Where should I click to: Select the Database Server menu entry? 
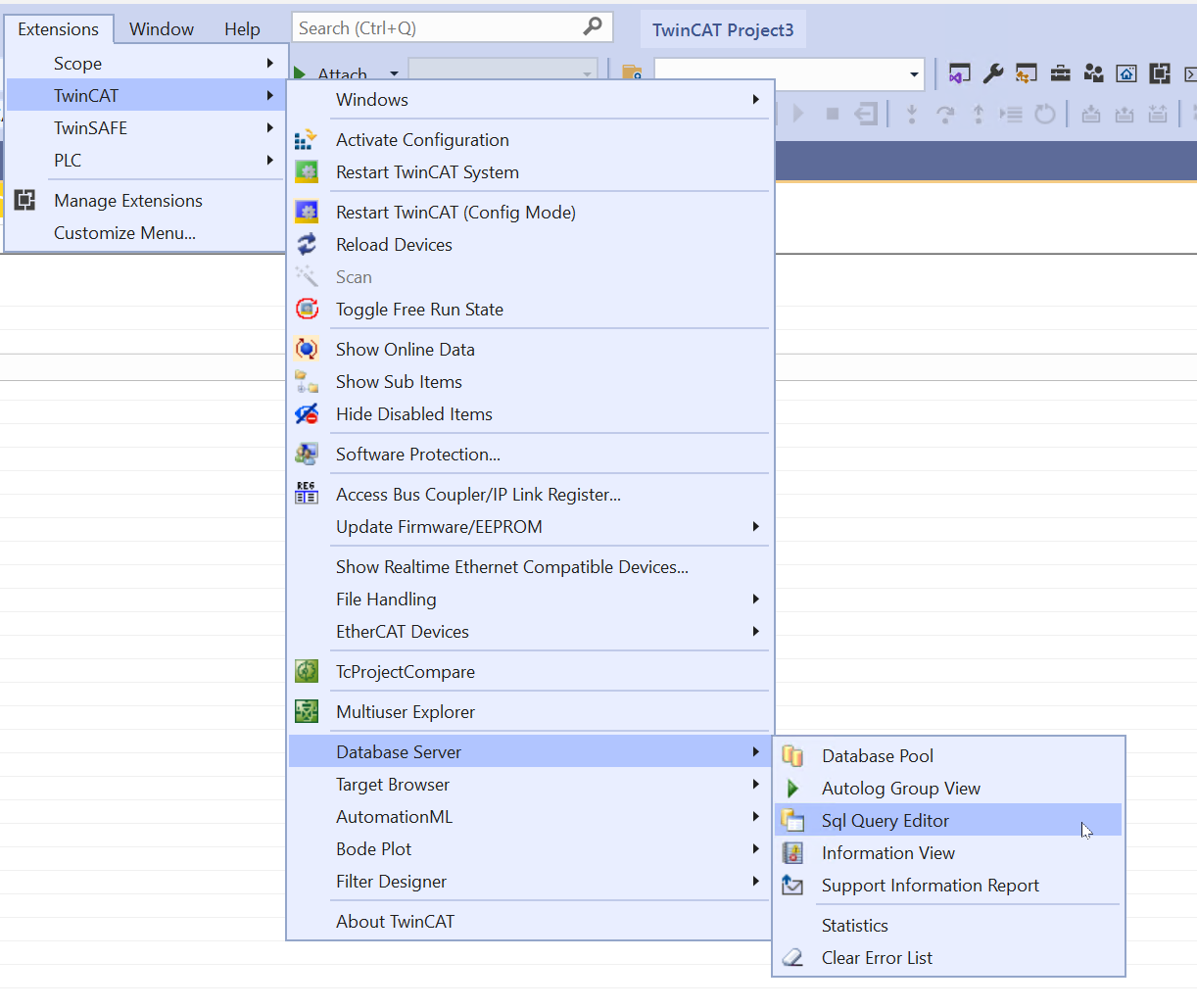point(530,752)
